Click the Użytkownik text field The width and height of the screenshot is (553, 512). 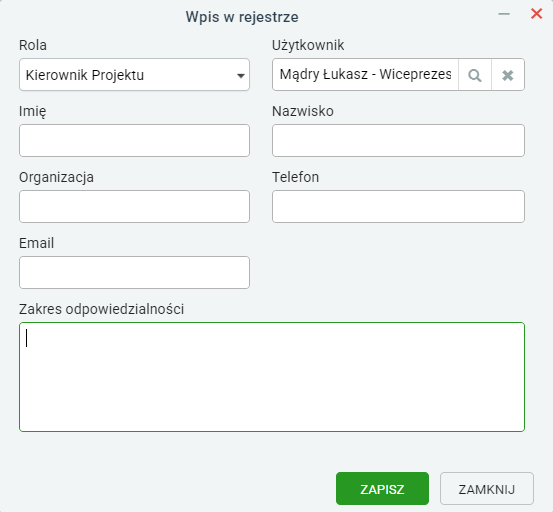point(365,75)
